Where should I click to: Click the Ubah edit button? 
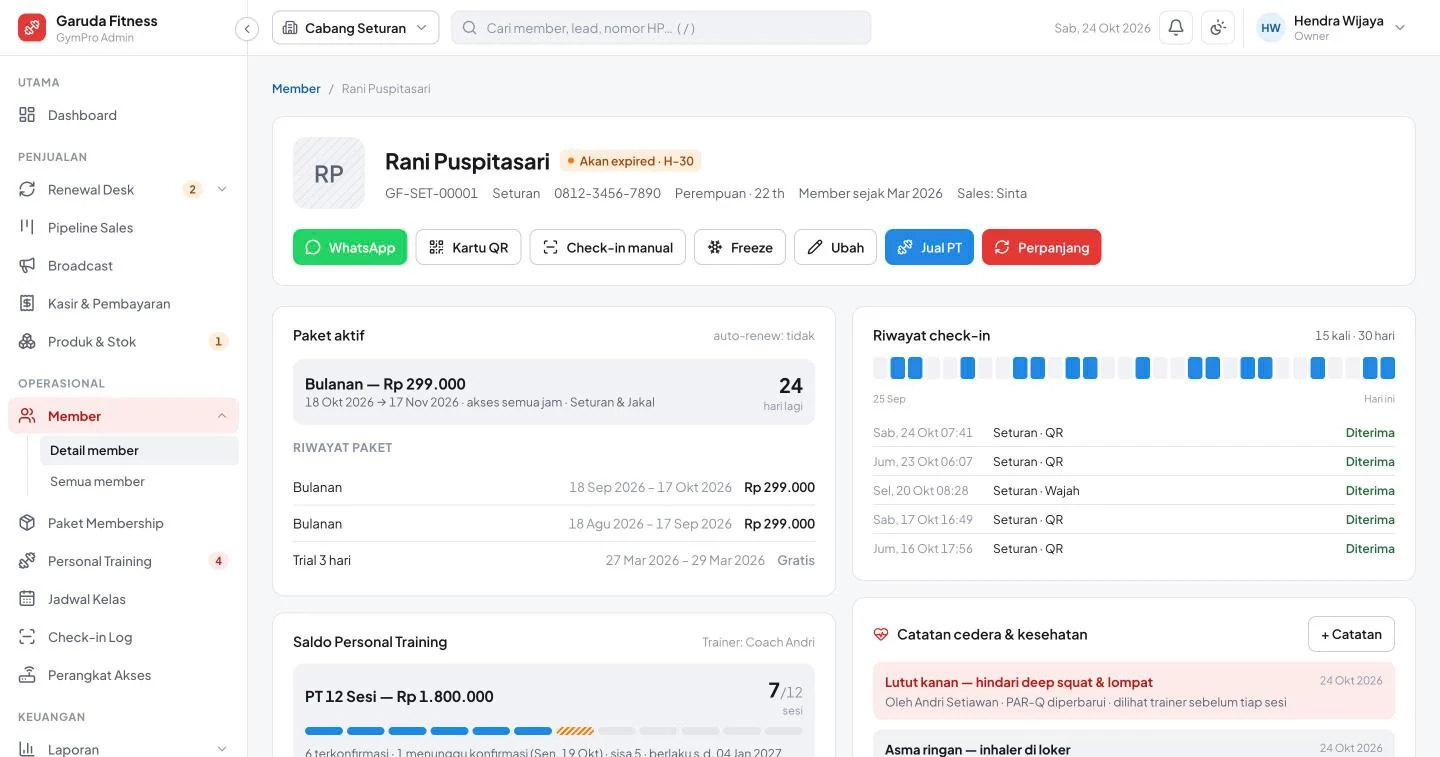pyautogui.click(x=835, y=247)
